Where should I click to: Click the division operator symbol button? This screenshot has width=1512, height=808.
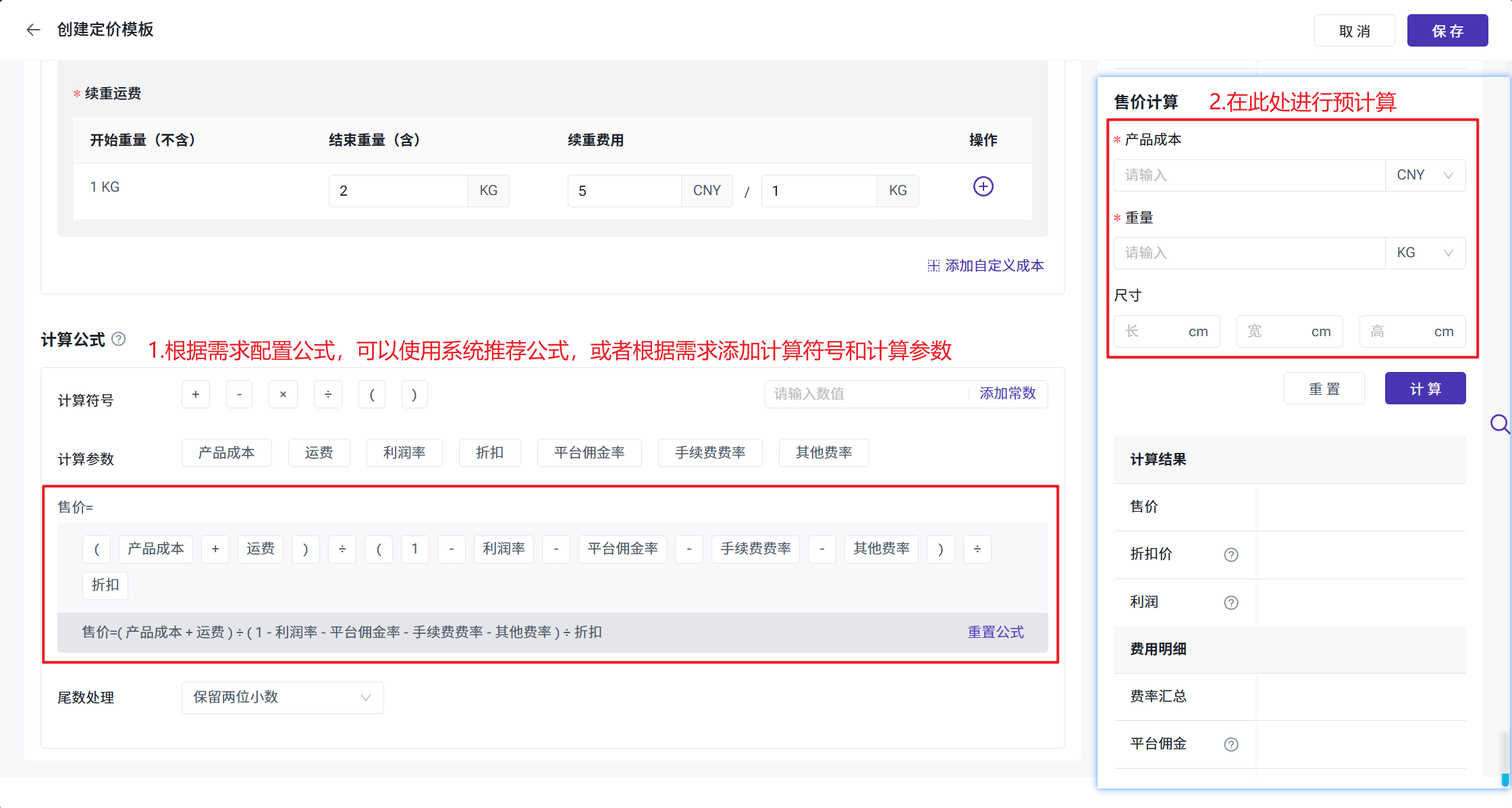click(328, 394)
